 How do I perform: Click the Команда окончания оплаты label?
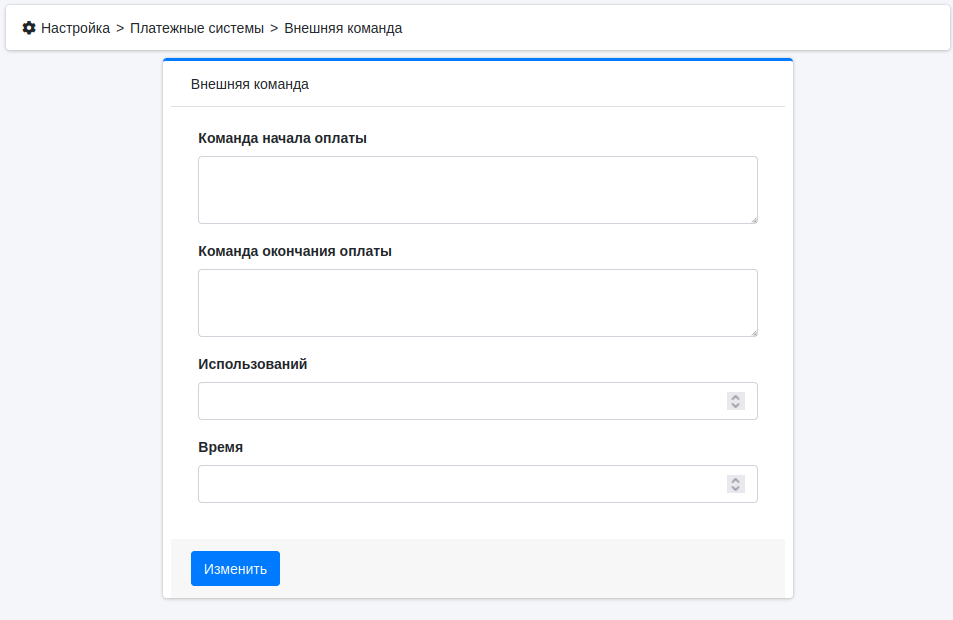[295, 251]
